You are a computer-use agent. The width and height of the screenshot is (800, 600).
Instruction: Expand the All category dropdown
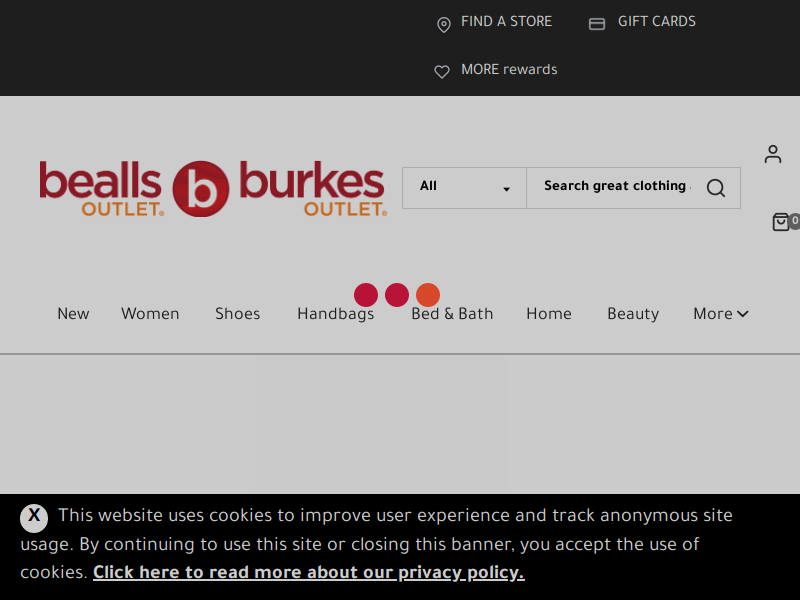point(464,188)
